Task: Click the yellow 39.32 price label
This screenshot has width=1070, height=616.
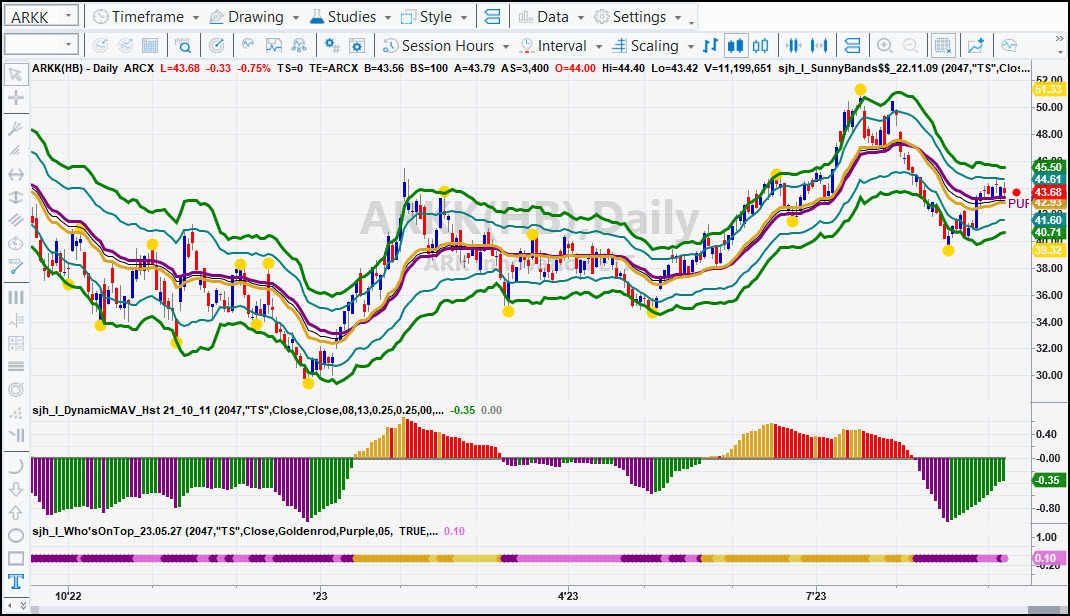Action: click(x=1048, y=250)
